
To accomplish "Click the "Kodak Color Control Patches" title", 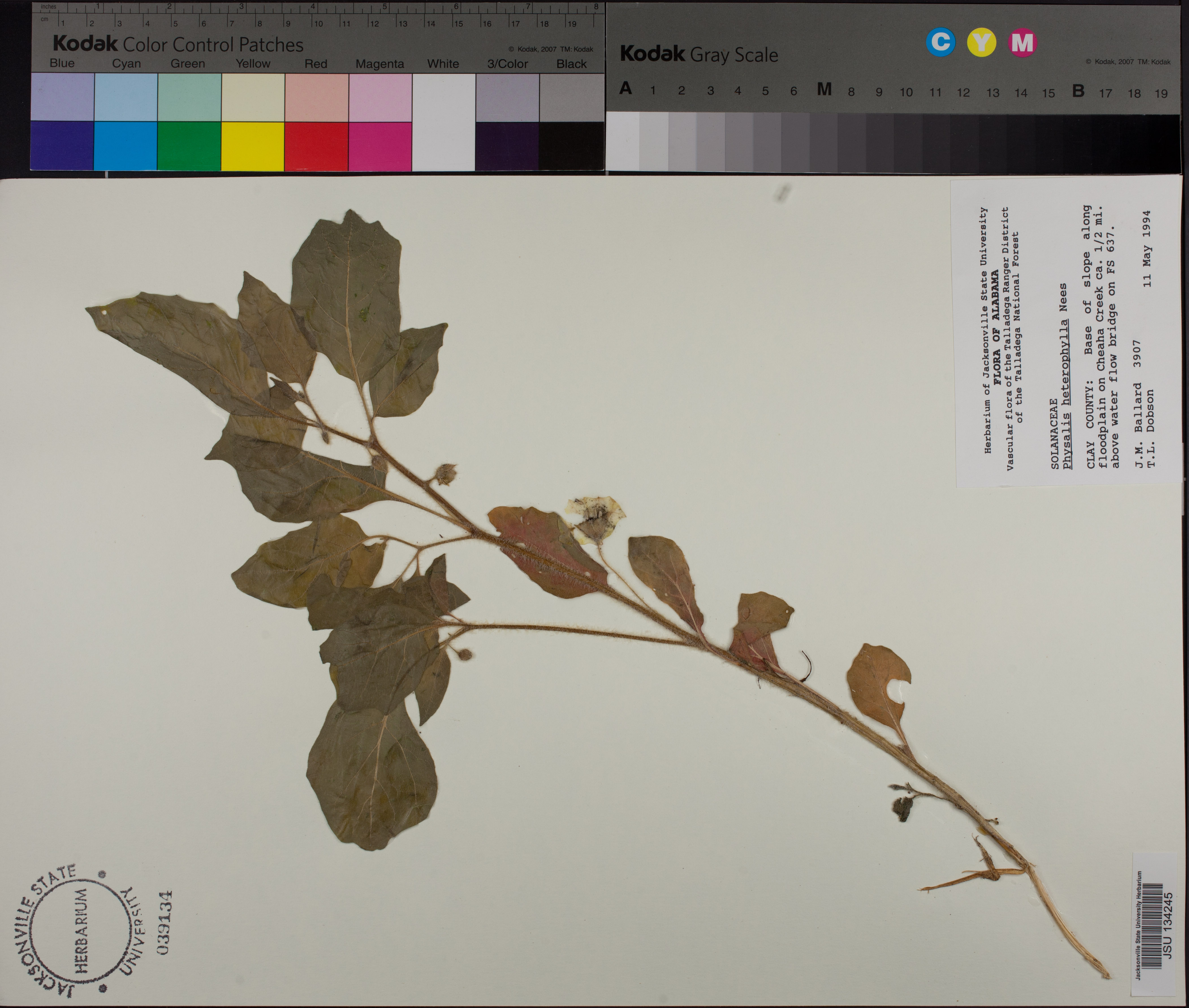I will click(178, 44).
